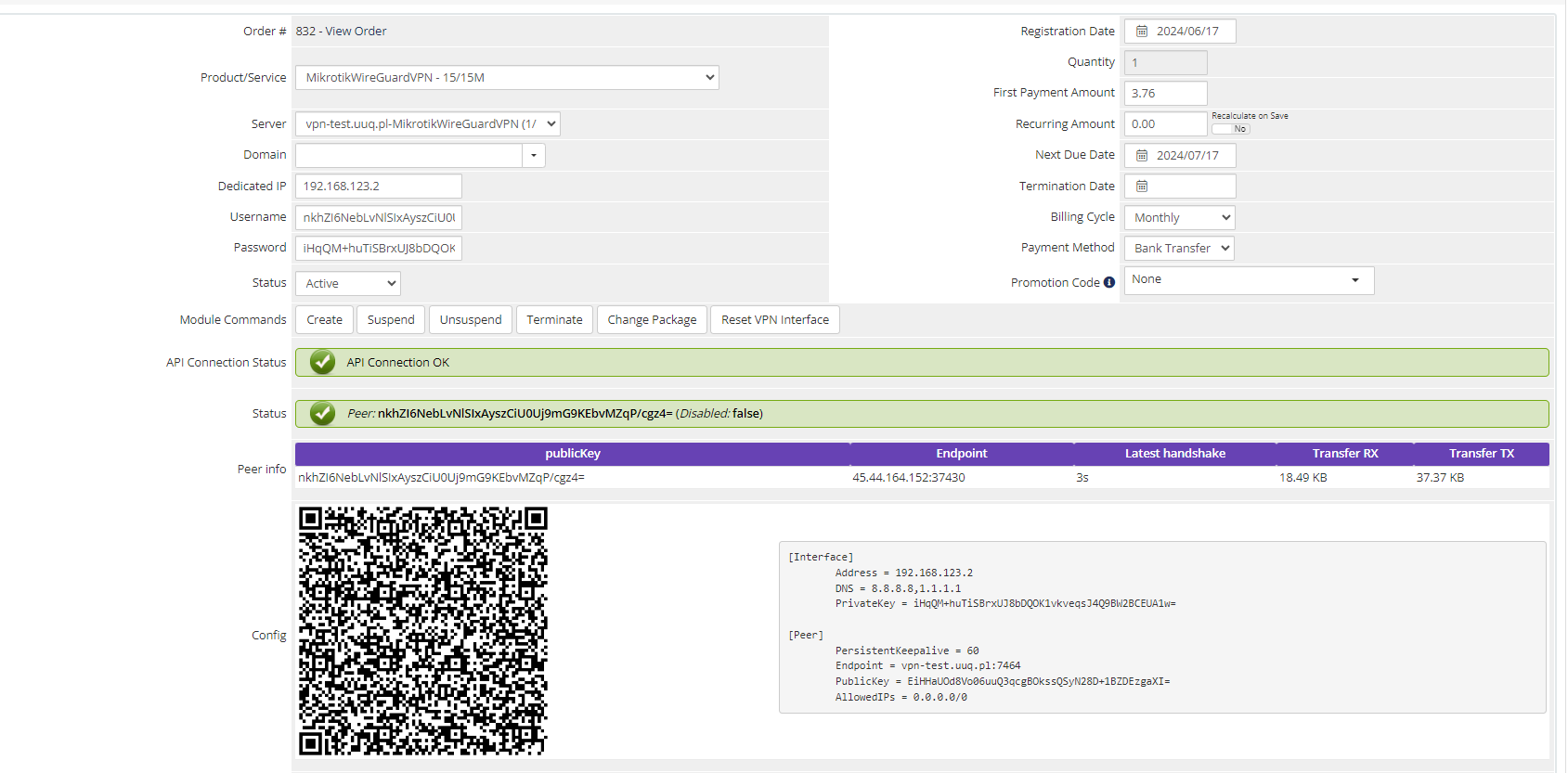The height and width of the screenshot is (773, 1568).
Task: Click the PrivateKey line in config
Action: pyautogui.click(x=1005, y=604)
